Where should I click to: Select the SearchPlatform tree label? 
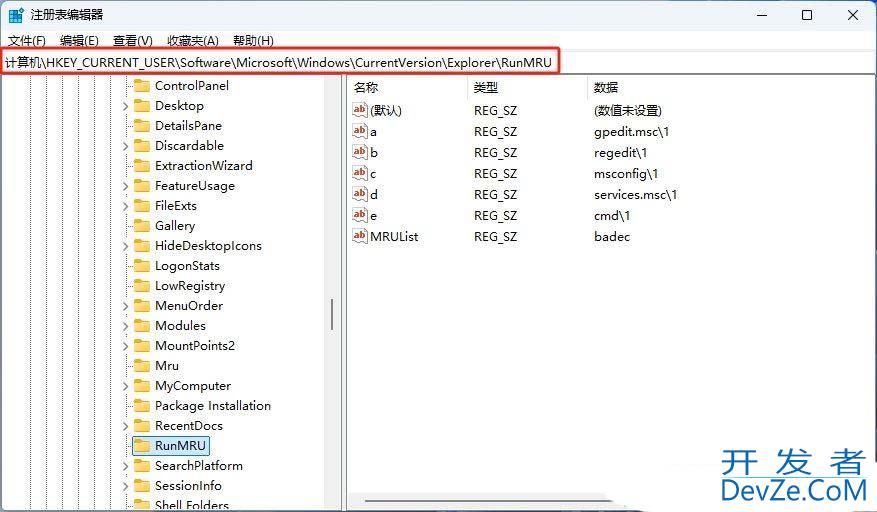click(x=199, y=466)
